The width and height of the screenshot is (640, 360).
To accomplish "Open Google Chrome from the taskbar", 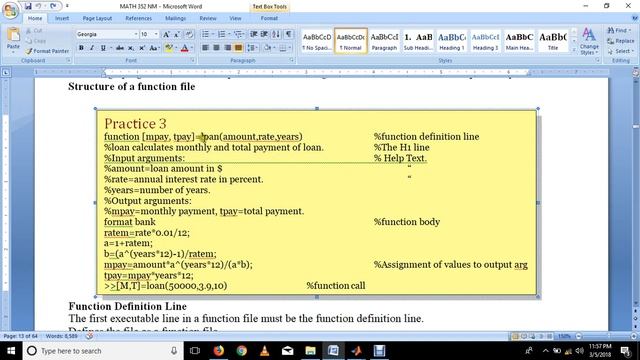I will 242,351.
